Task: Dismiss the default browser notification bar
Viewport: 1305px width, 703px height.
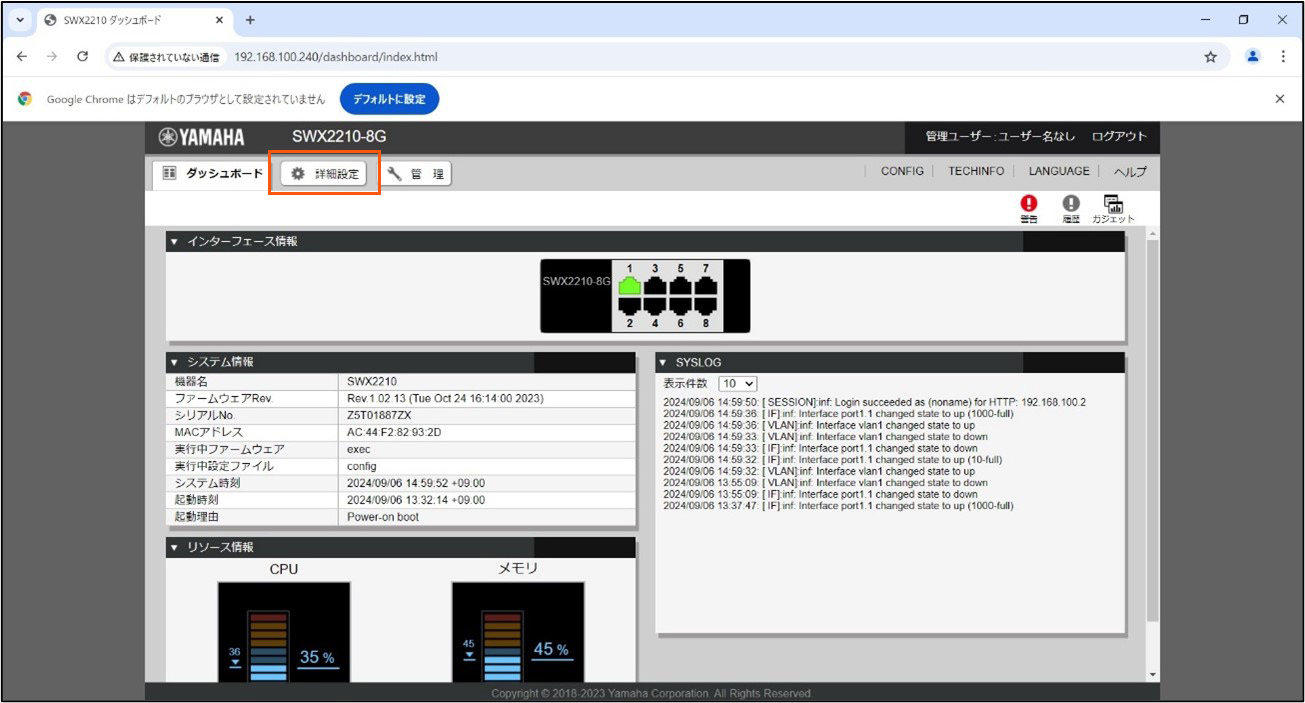Action: pyautogui.click(x=1279, y=99)
